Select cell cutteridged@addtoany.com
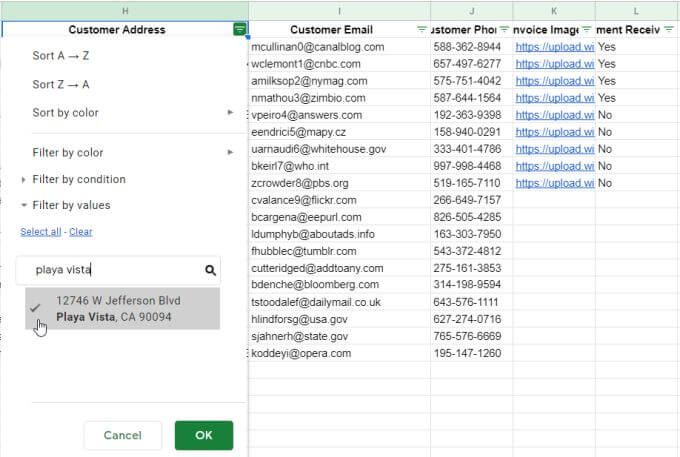The width and height of the screenshot is (680, 457). pyautogui.click(x=340, y=268)
